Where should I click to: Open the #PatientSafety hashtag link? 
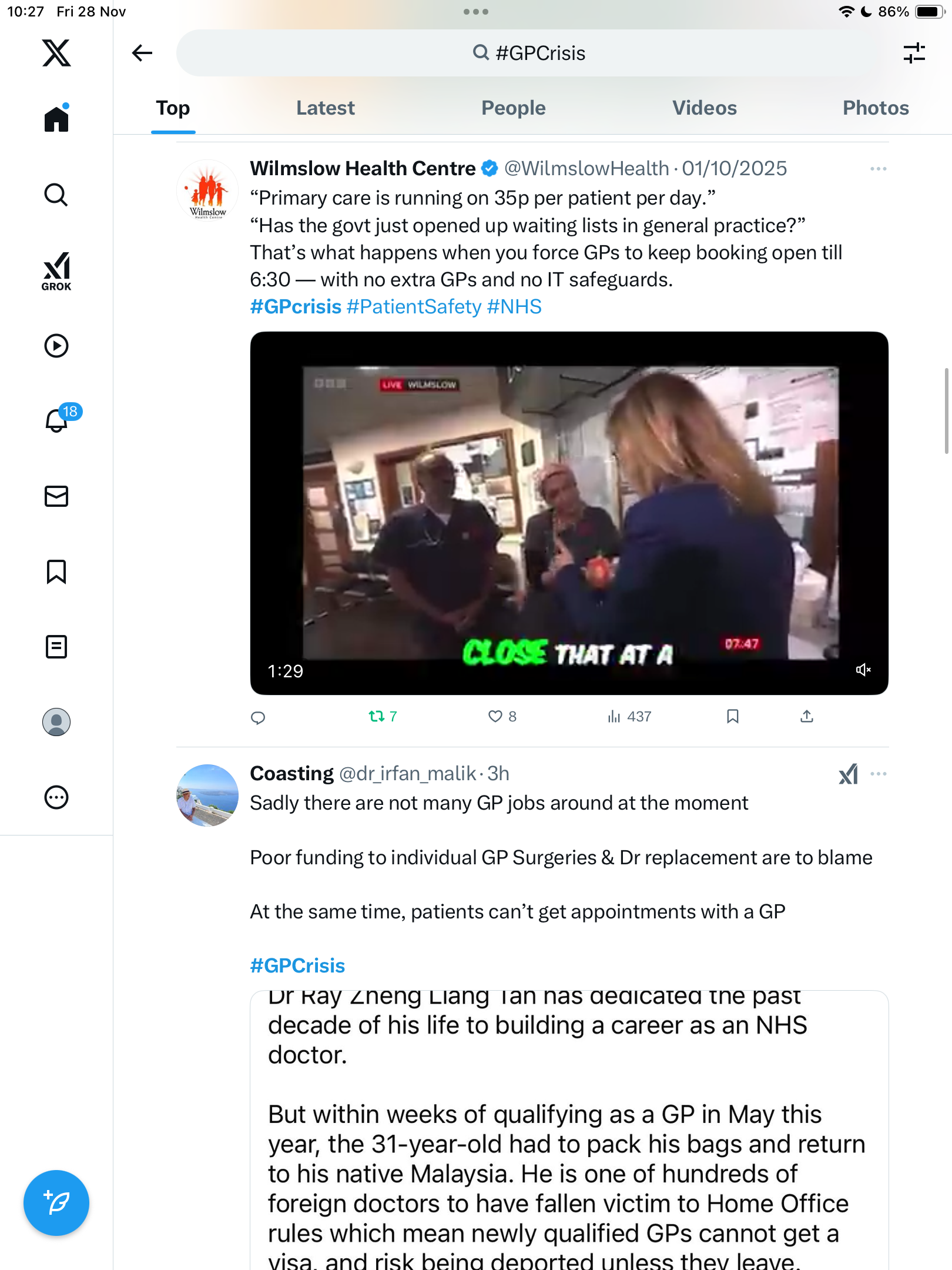[414, 306]
